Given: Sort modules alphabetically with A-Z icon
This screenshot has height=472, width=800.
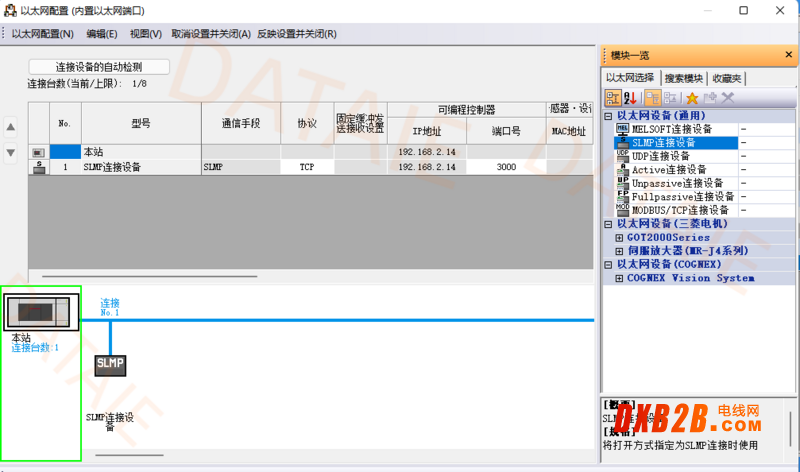Looking at the screenshot, I should [630, 97].
